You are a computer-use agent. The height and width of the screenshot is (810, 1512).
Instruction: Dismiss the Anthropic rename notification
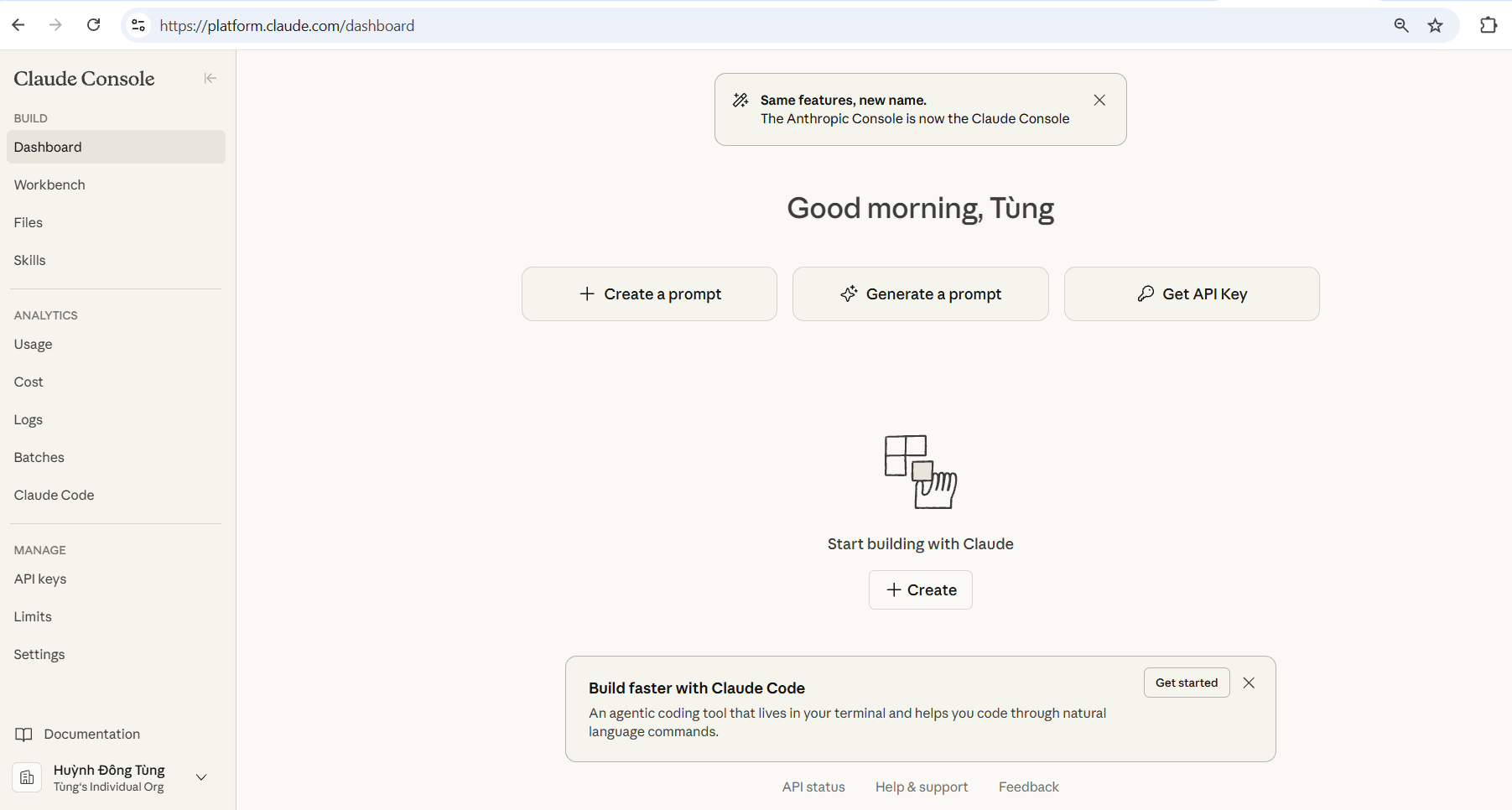pos(1099,100)
